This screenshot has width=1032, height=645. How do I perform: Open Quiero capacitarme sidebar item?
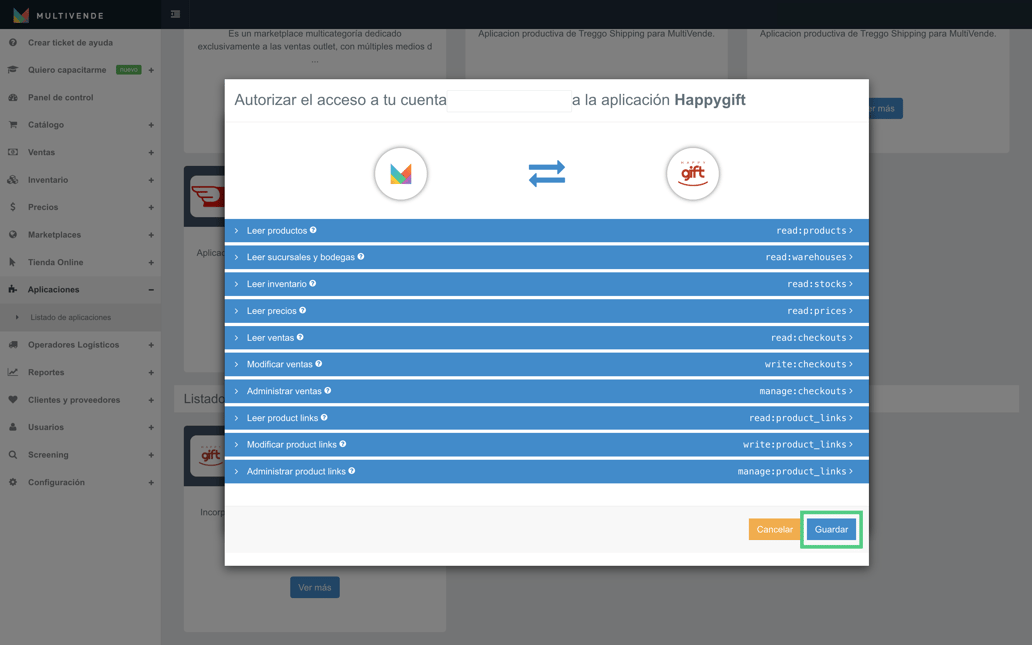[x=66, y=70]
